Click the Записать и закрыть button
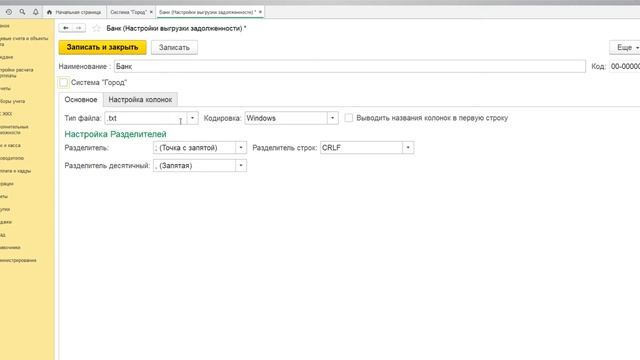Image resolution: width=640 pixels, height=360 pixels. coord(102,47)
